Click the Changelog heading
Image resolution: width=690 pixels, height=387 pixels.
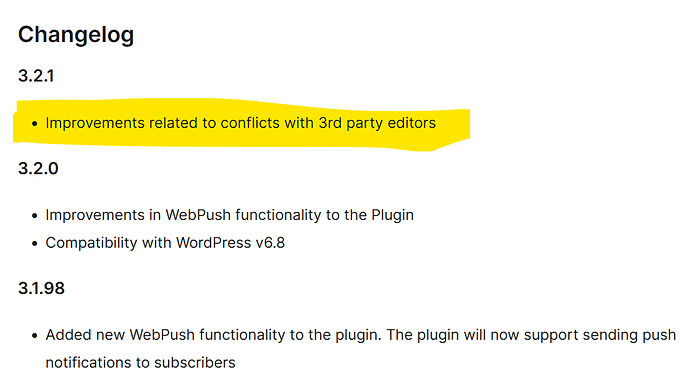point(76,35)
